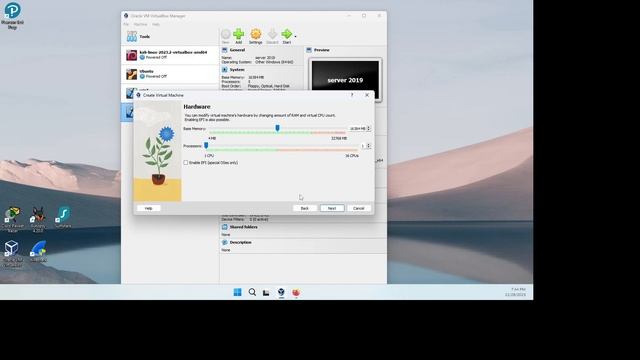Click the Back button in the wizard

pyautogui.click(x=304, y=208)
